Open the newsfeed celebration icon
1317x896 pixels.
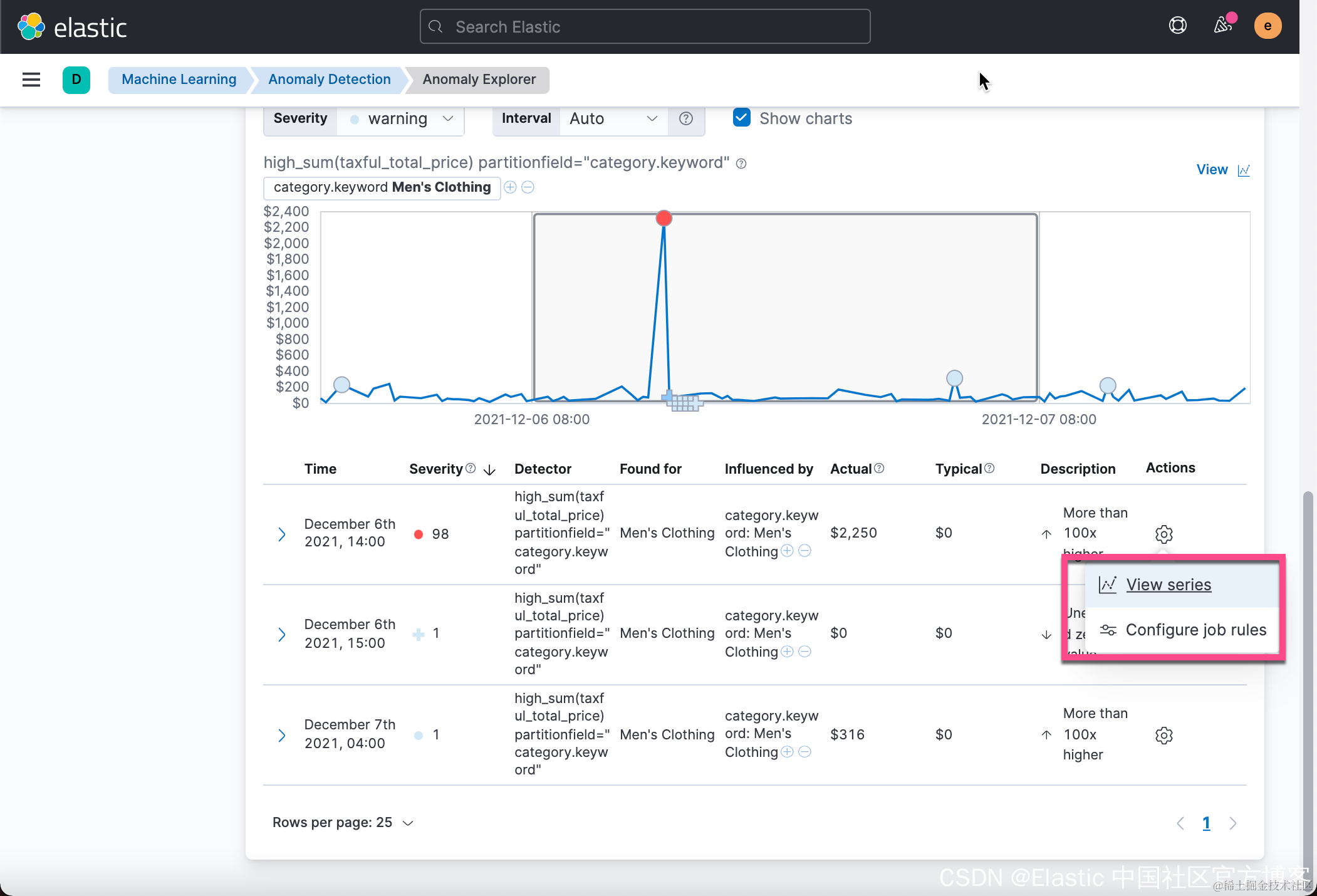[x=1222, y=26]
